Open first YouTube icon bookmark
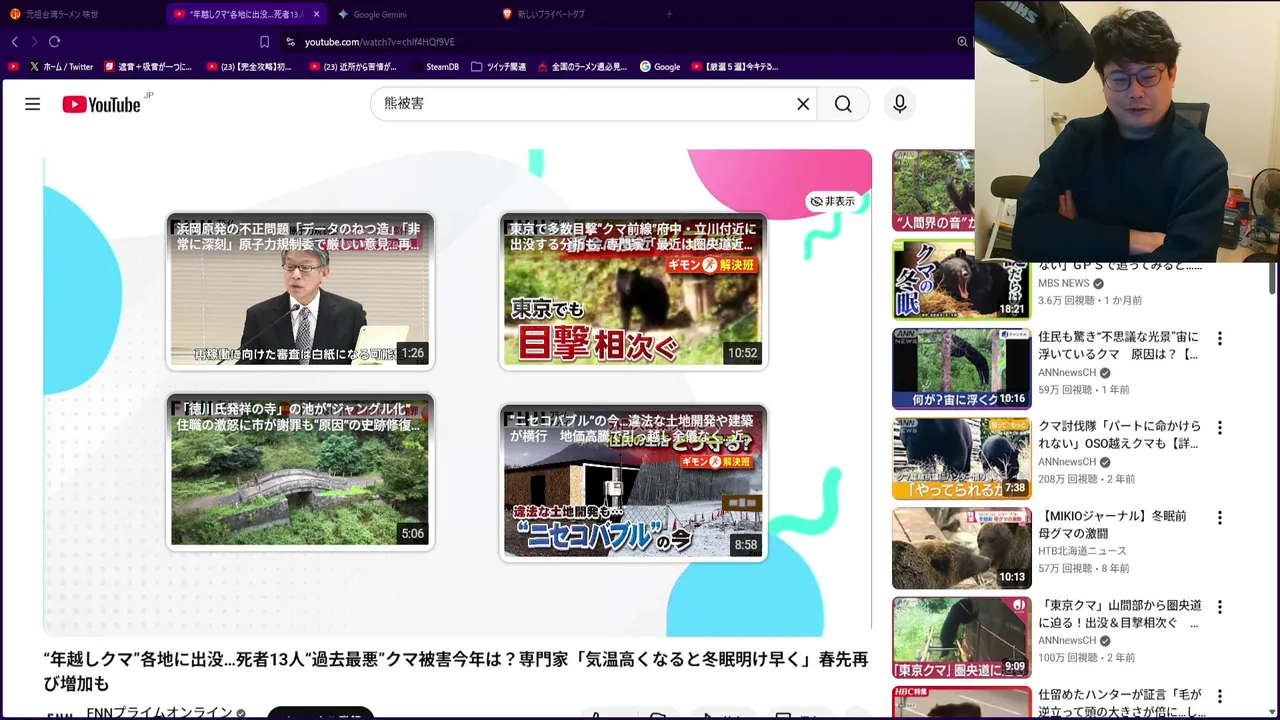 coord(13,67)
